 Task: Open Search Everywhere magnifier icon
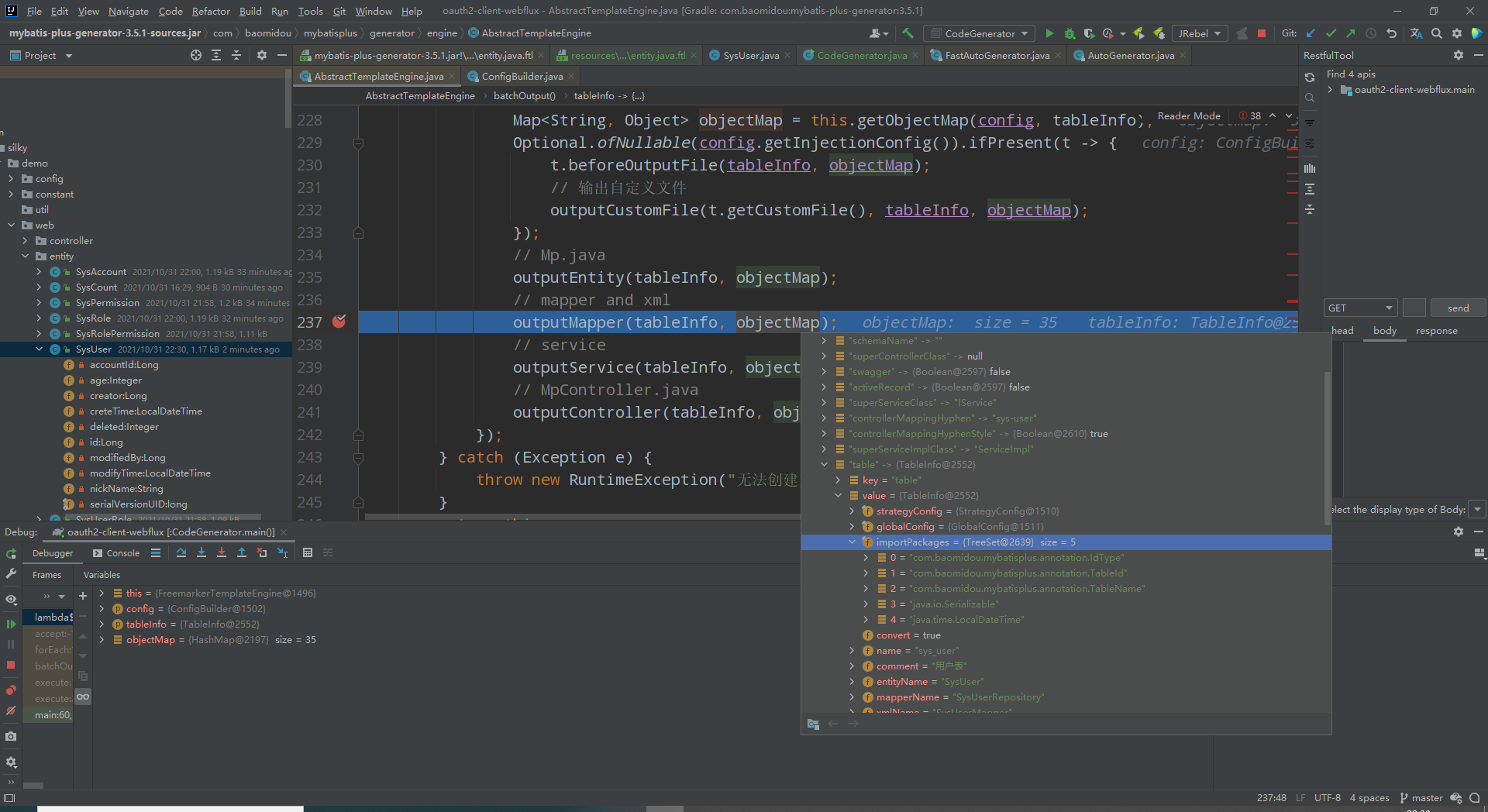[1437, 33]
